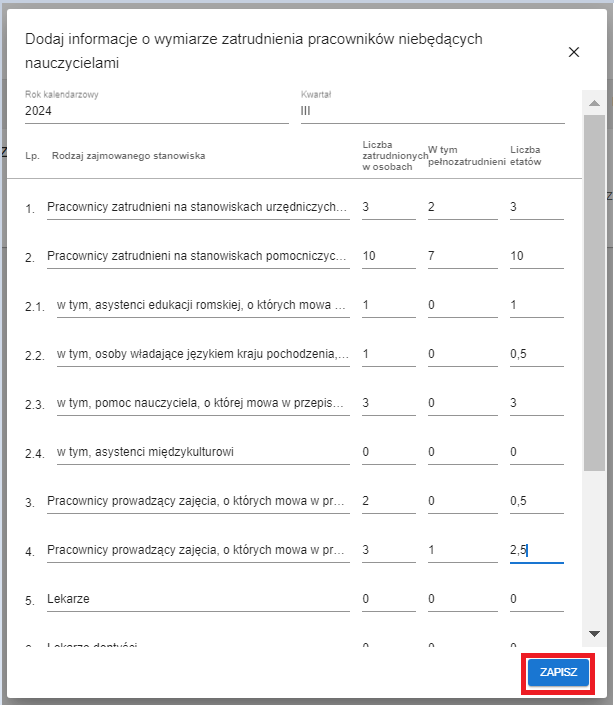Screen dimensions: 614x705
Task: Click the Rok kalendarzowy field showing 2024
Action: (x=156, y=112)
